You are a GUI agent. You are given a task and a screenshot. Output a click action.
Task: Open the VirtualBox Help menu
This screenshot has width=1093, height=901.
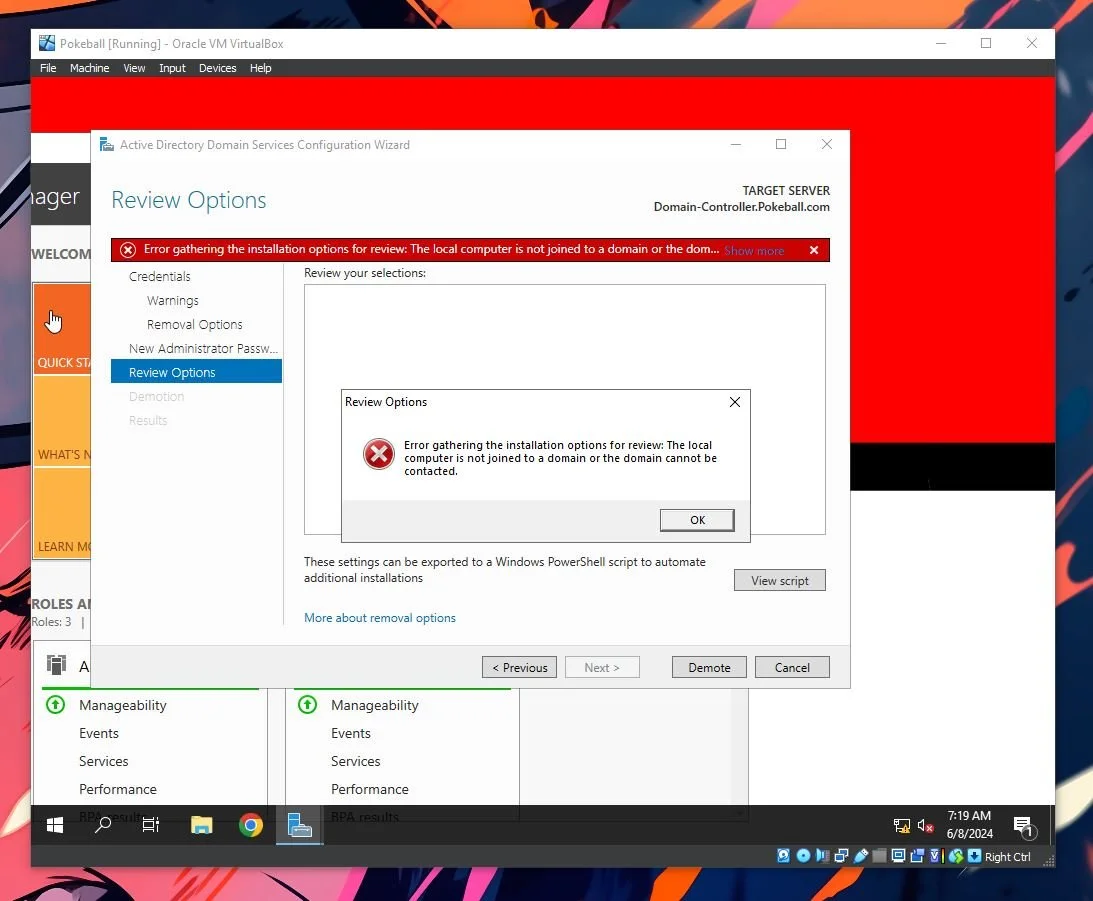click(261, 68)
